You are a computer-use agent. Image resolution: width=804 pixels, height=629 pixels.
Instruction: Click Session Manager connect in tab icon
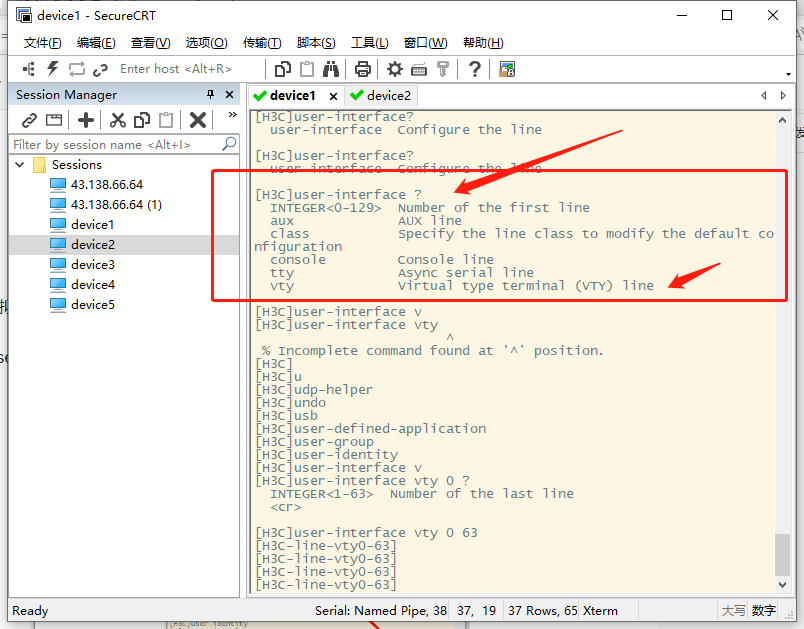point(54,120)
